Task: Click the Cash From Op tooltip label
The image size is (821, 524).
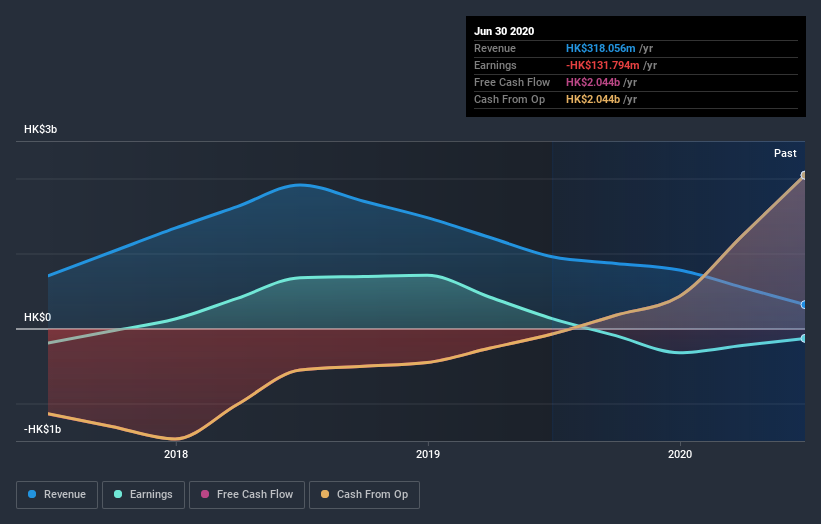Action: coord(509,99)
